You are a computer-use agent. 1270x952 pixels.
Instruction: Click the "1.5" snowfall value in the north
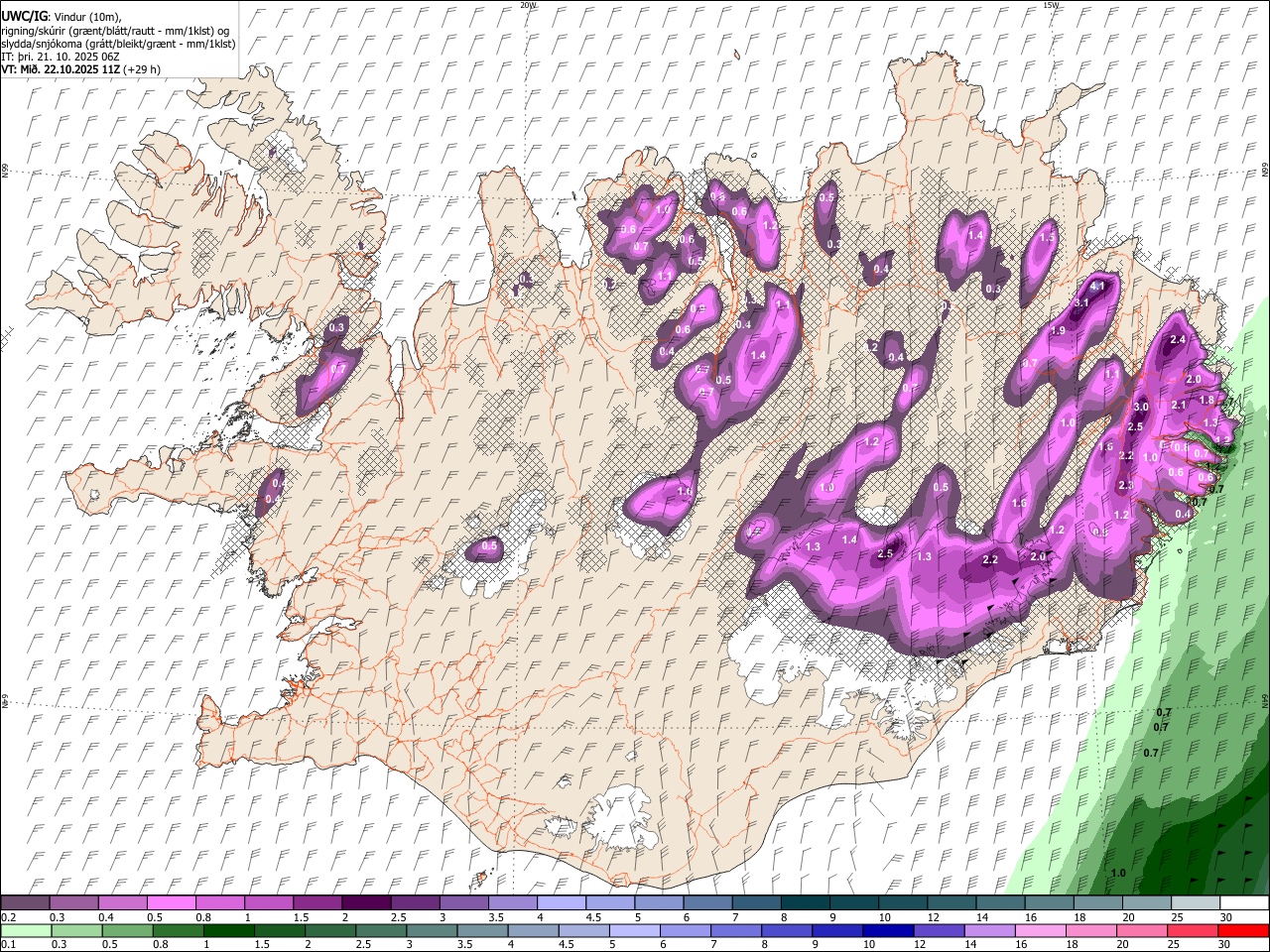pos(1047,238)
